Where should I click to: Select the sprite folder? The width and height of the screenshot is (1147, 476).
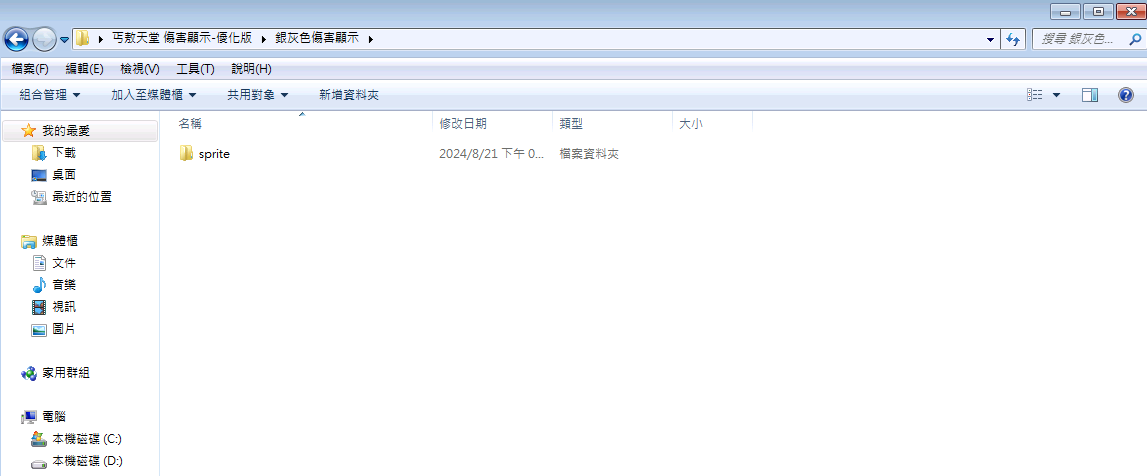214,154
